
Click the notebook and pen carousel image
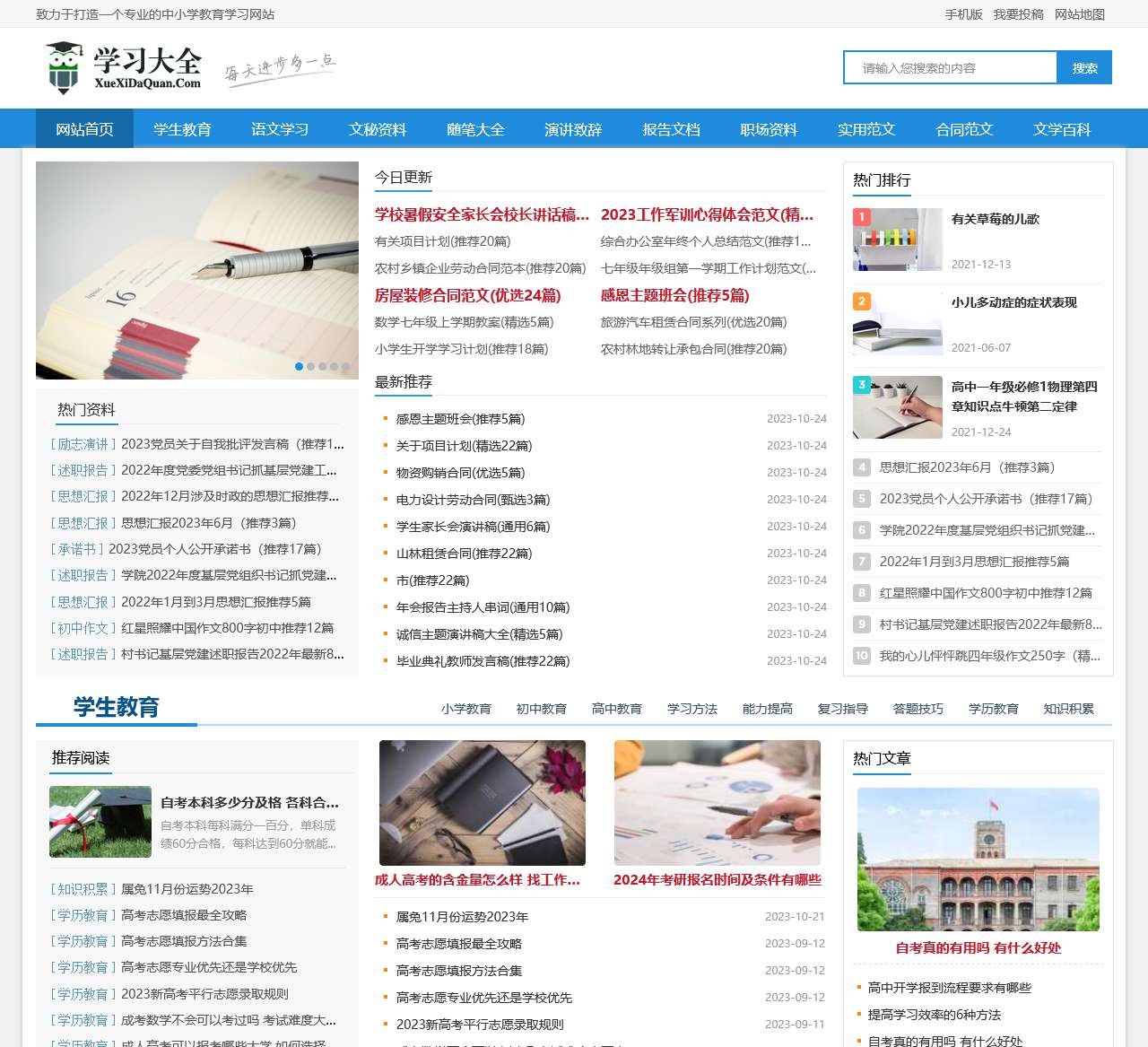click(x=197, y=270)
